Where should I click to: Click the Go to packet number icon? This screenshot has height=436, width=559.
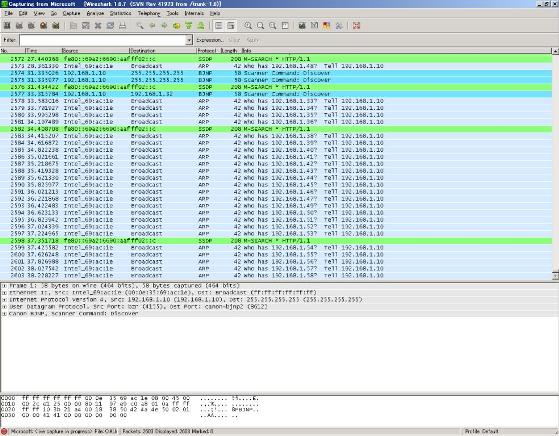176,26
